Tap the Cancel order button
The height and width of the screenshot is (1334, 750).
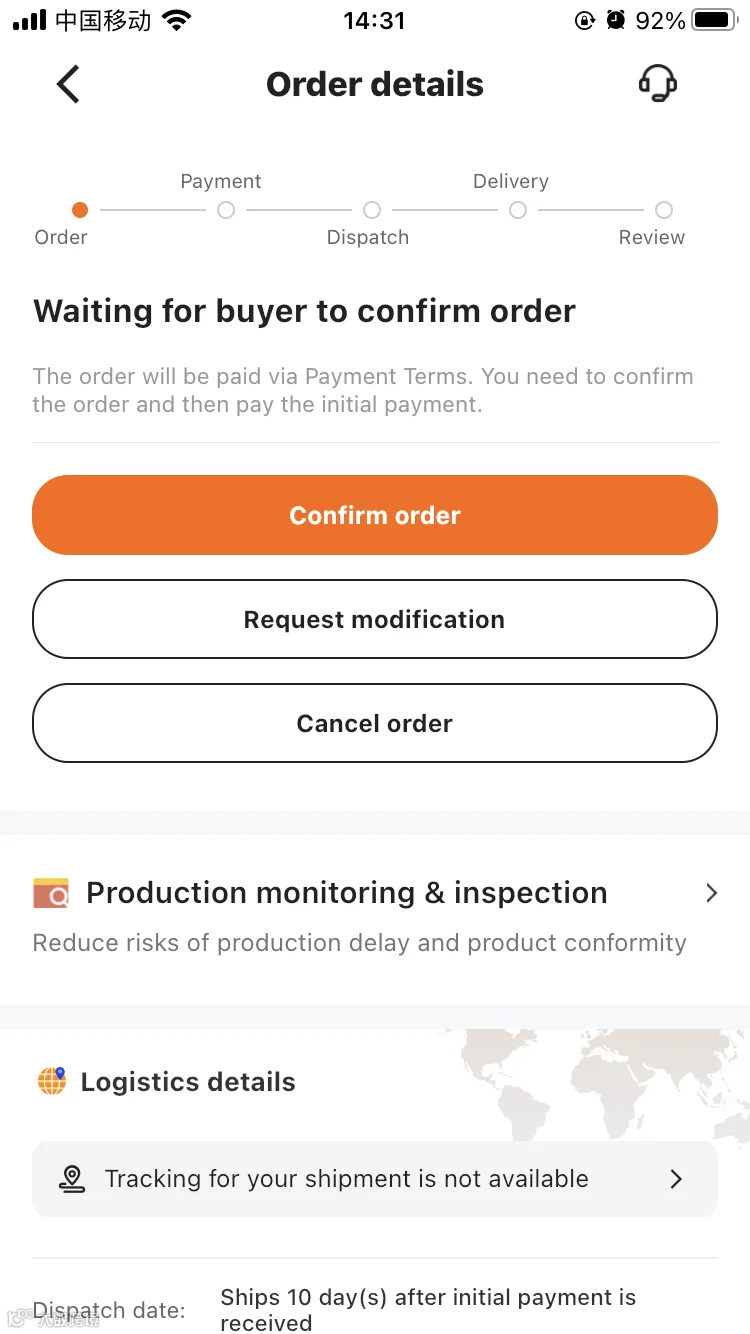point(375,723)
